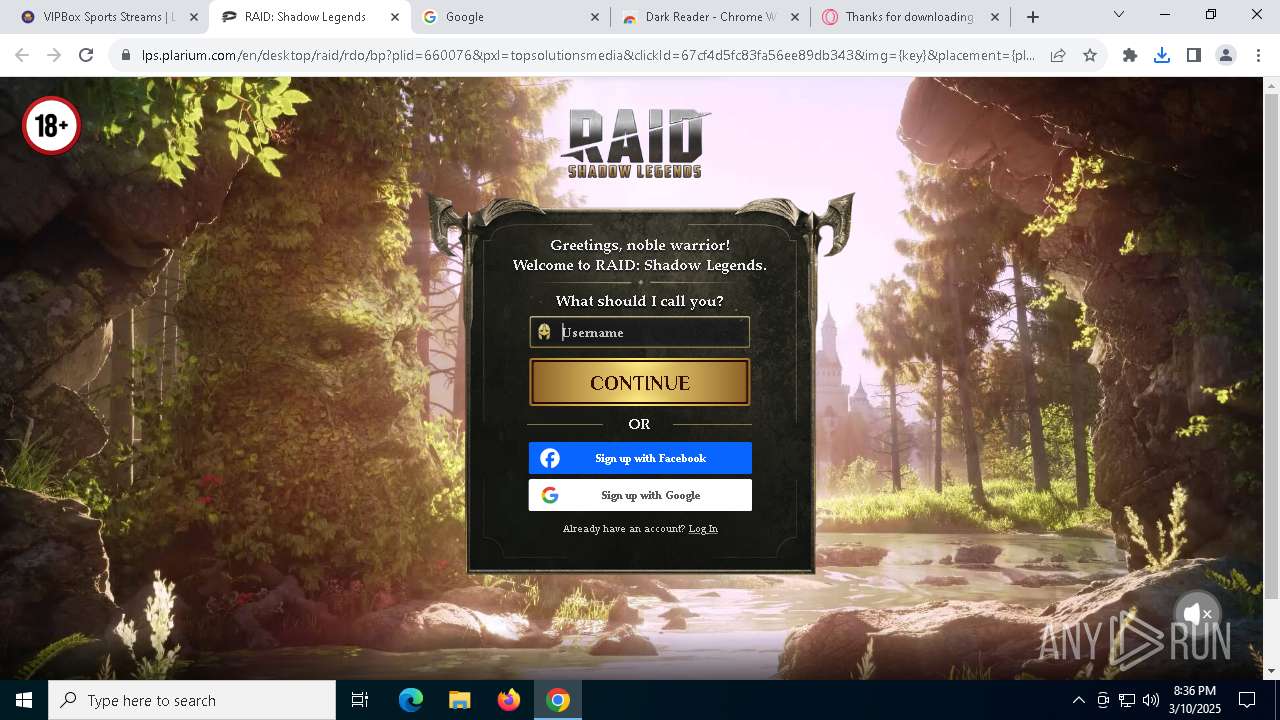Open the Windows notification center
This screenshot has height=720, width=1280.
[1247, 700]
